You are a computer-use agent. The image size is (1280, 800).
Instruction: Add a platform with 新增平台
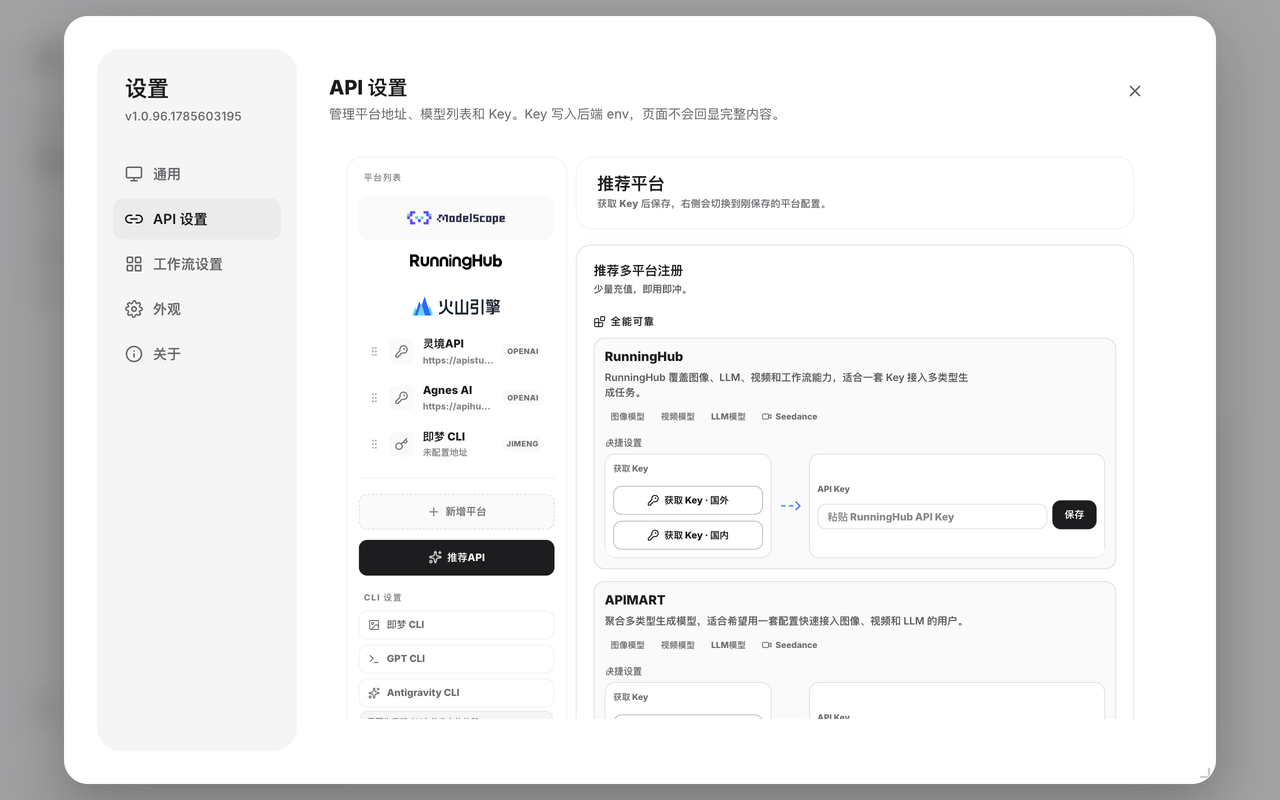(456, 512)
